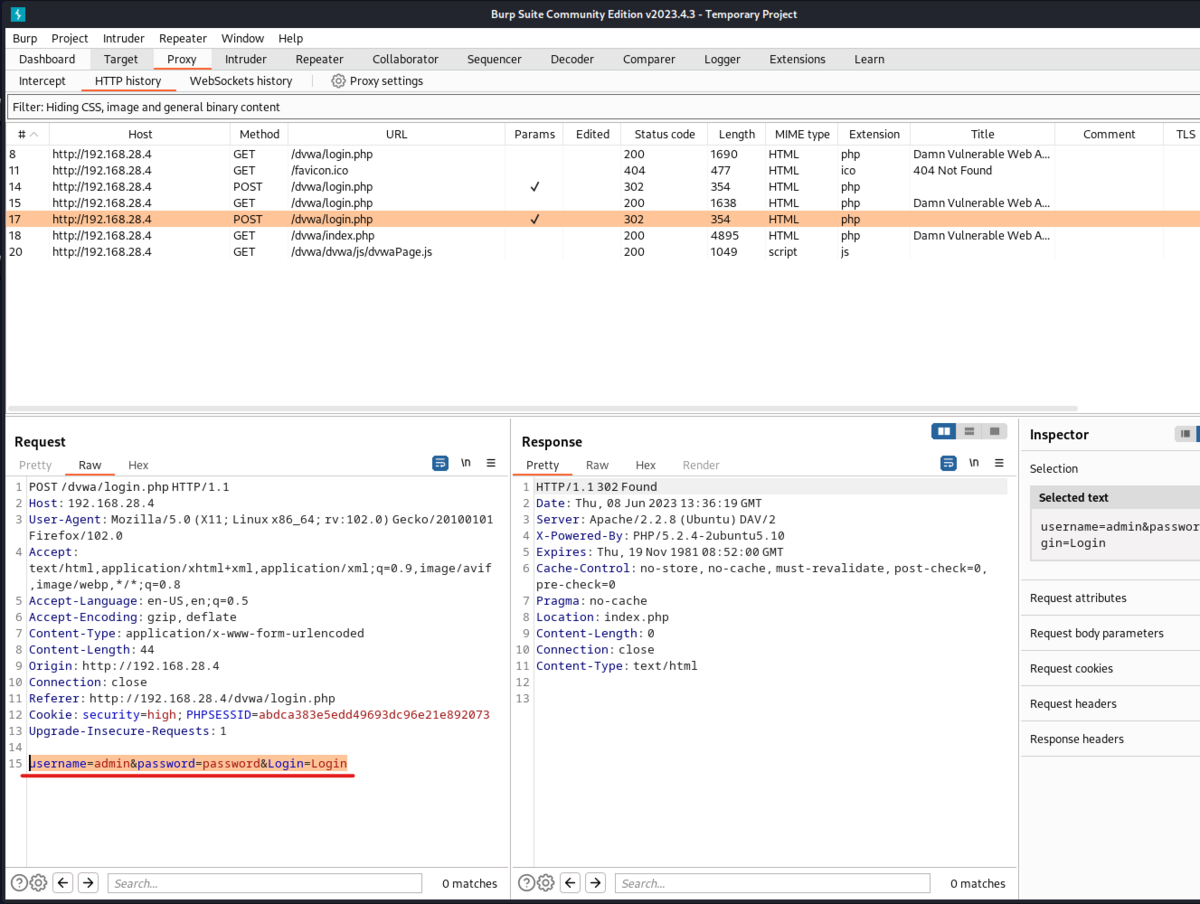Go to next match in Response search
Image resolution: width=1200 pixels, height=904 pixels.
[596, 882]
